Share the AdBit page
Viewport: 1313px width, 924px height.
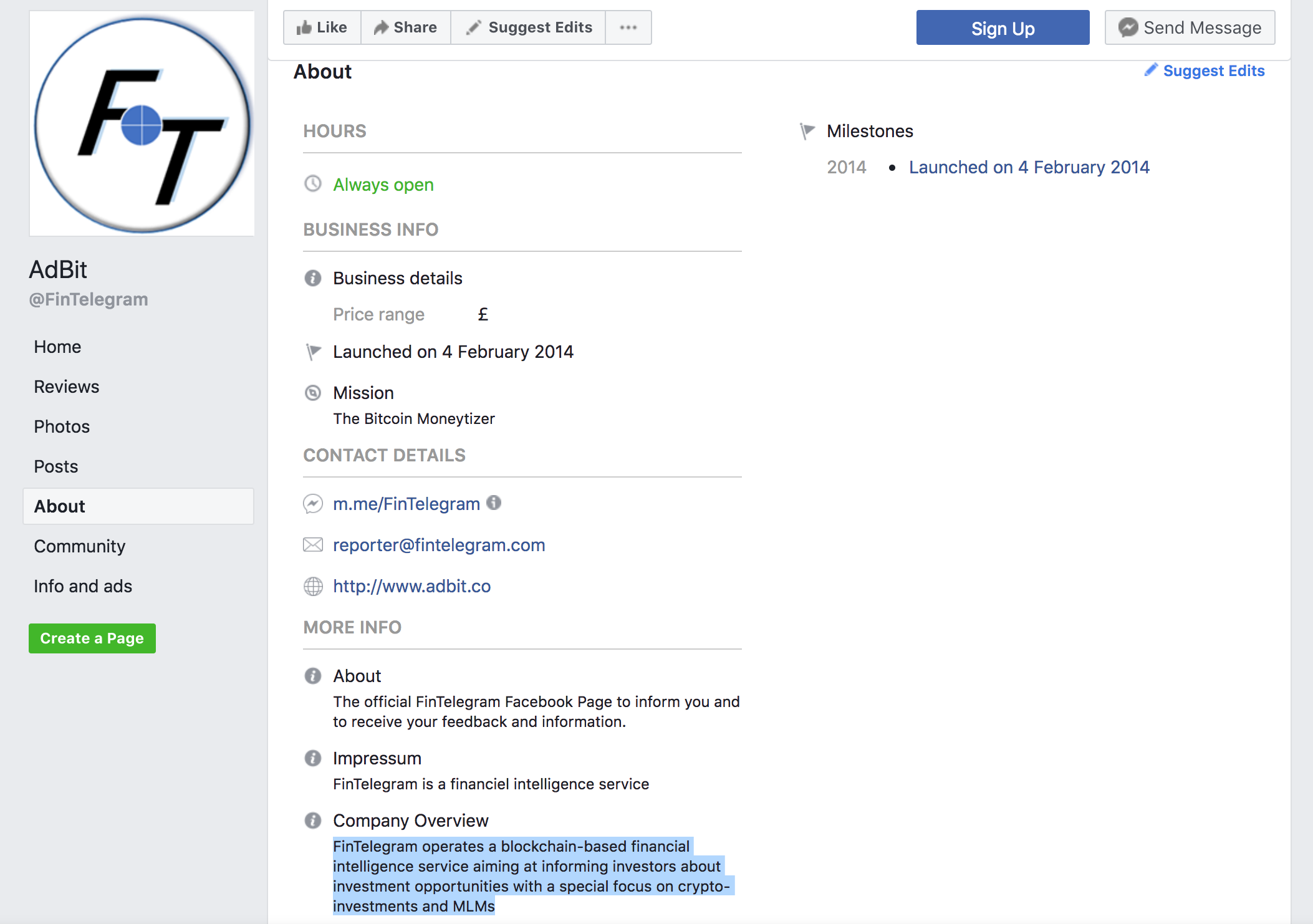click(x=406, y=27)
